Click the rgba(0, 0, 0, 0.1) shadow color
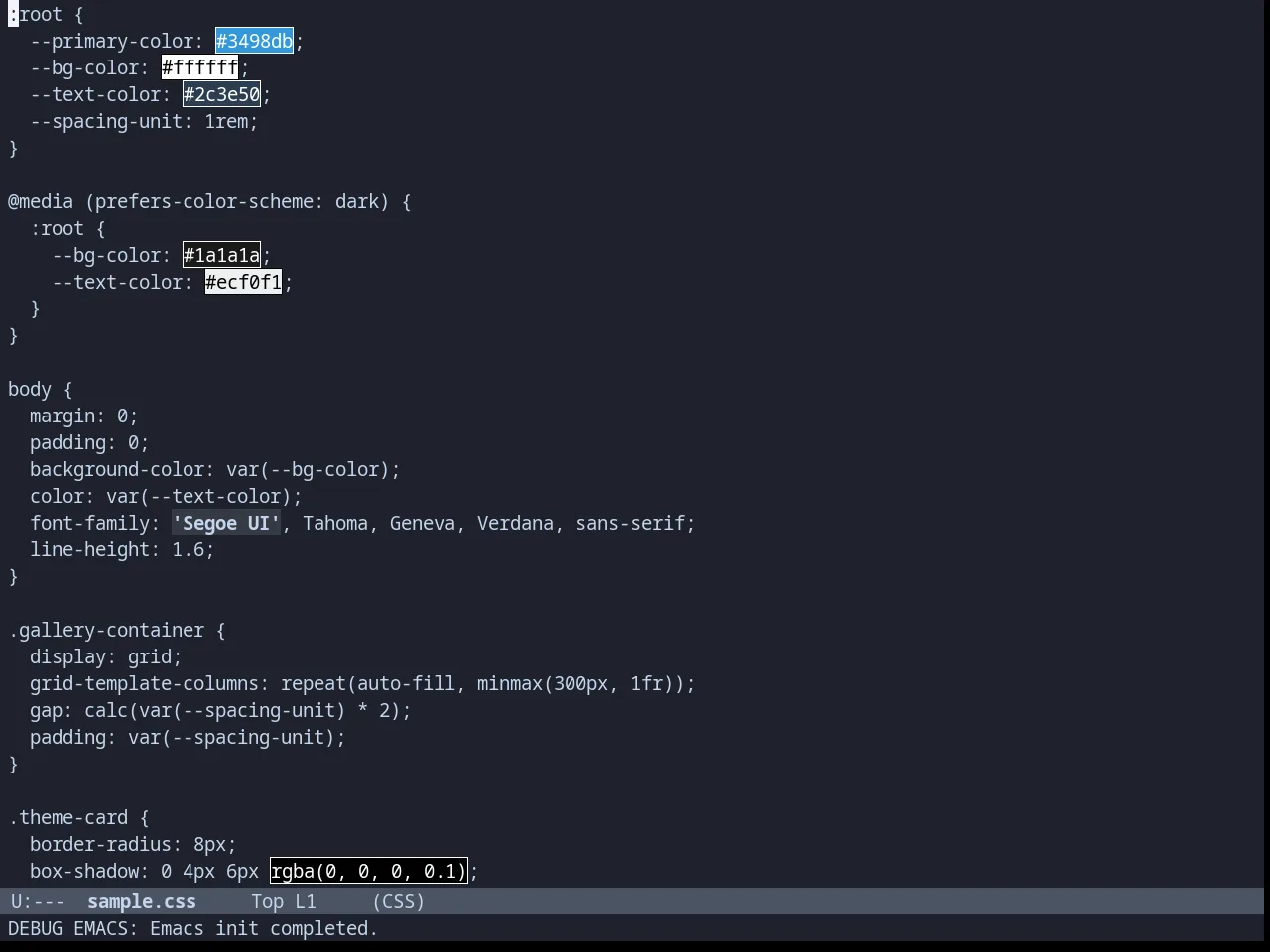Viewport: 1270px width, 952px height. coord(368,871)
